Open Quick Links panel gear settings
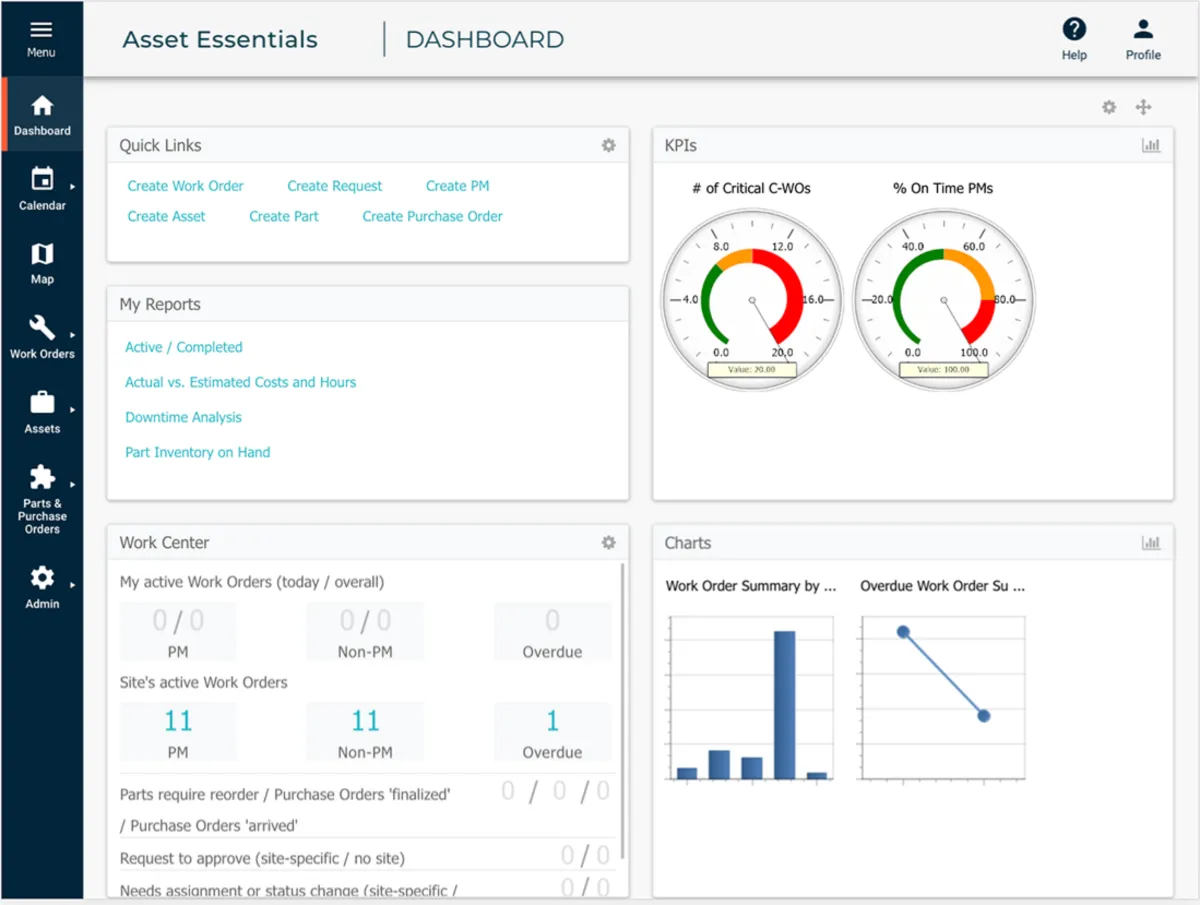Screen dimensions: 1200x905 tap(608, 145)
